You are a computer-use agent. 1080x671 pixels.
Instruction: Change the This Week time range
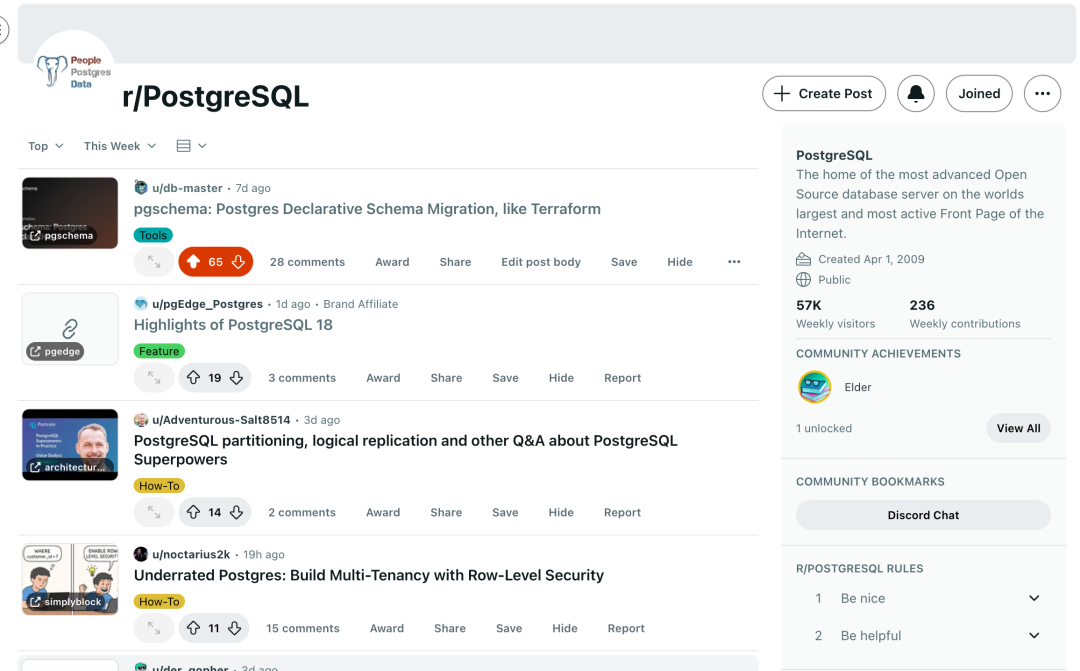[120, 146]
